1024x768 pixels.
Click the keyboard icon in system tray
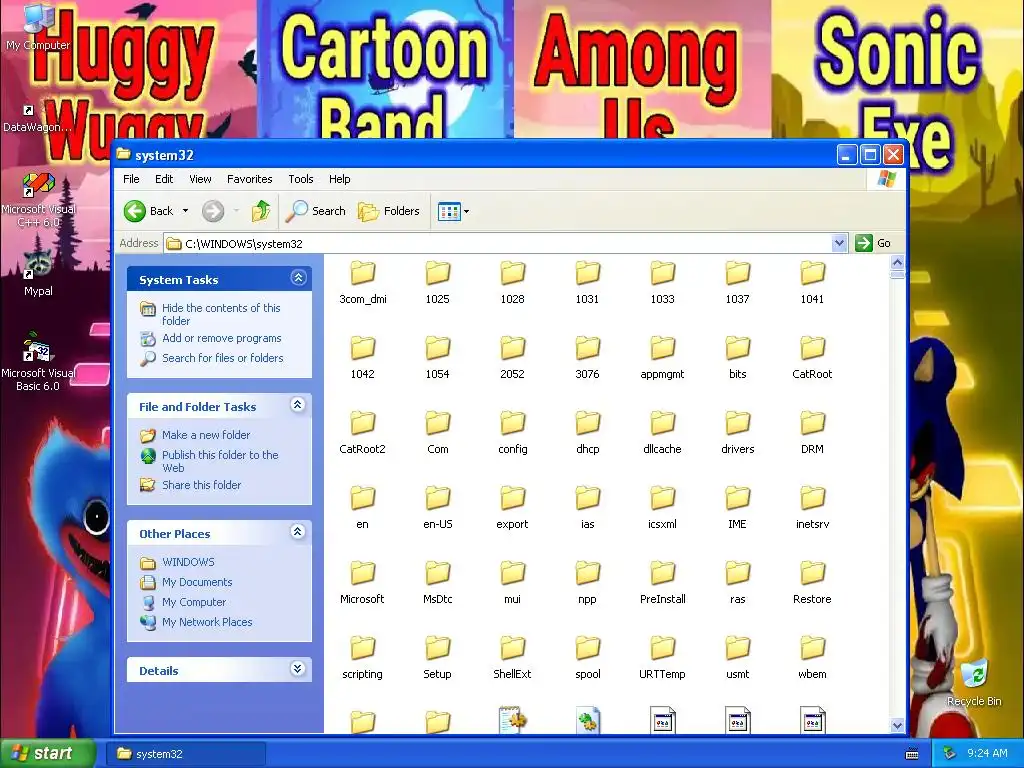tap(912, 754)
